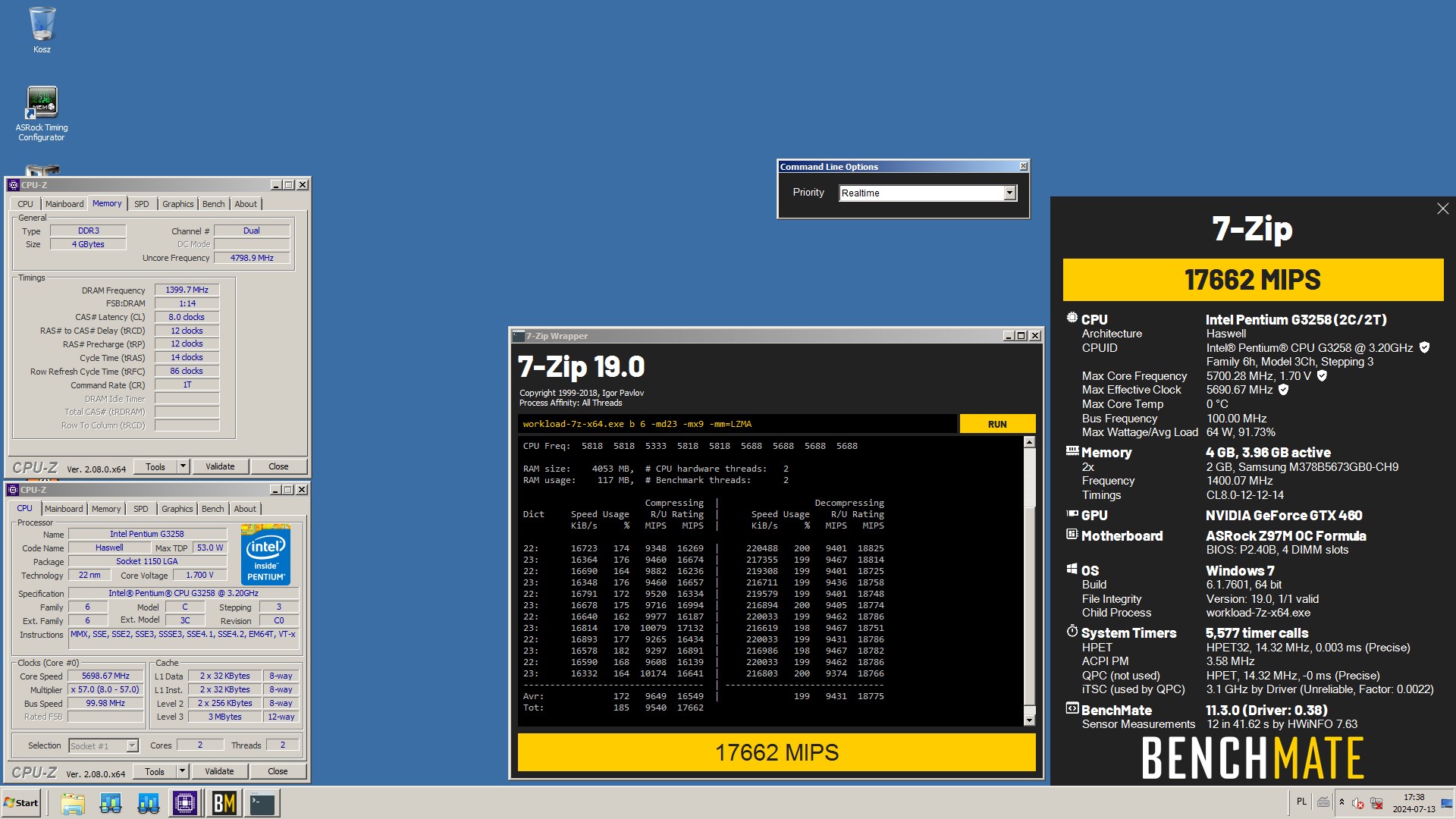This screenshot has height=819, width=1456.
Task: Click the Motherboard section icon in BenchMate panel
Action: [1072, 535]
